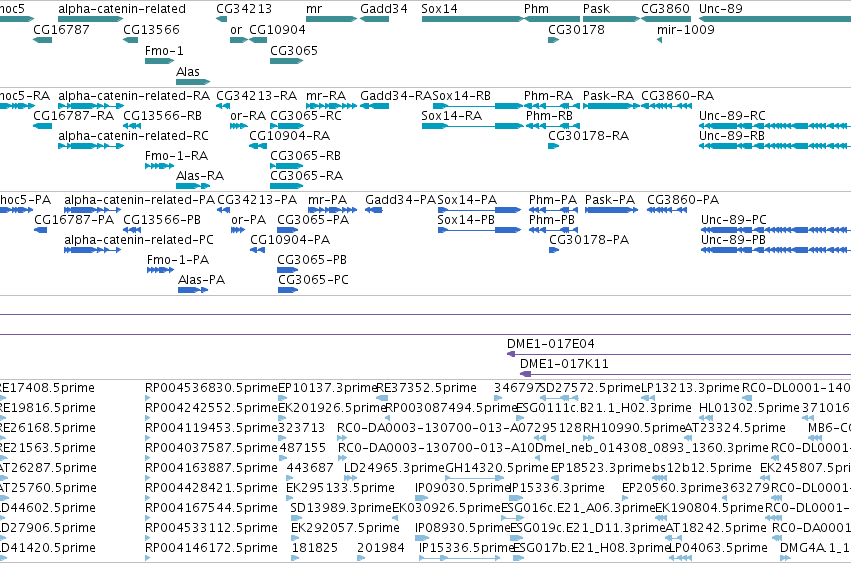Select the CG10904-RA transcript

coord(258,146)
